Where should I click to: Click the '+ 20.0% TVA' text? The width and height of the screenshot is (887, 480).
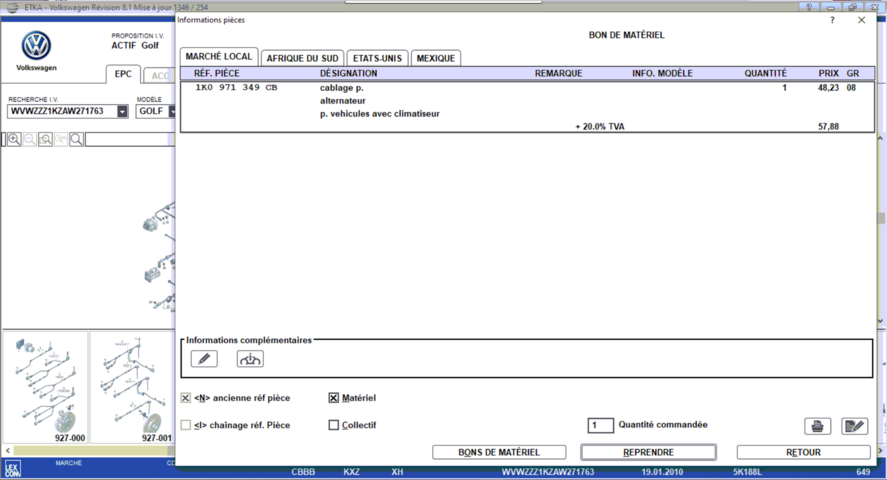(x=600, y=127)
